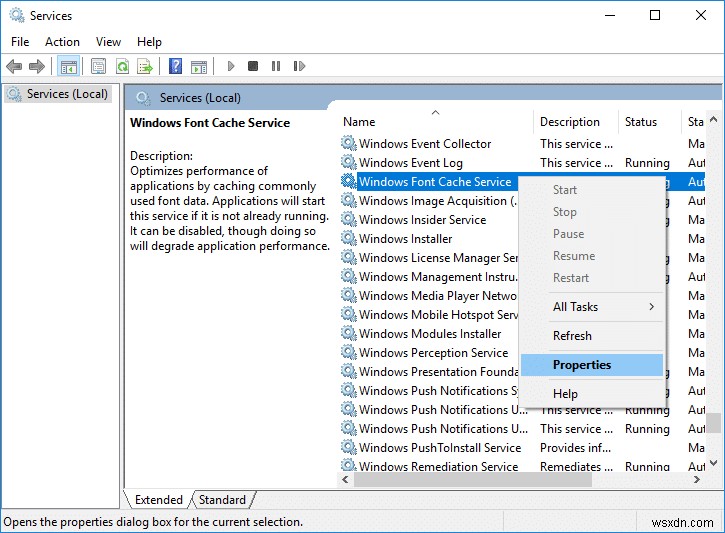Sort list by the Status column header
This screenshot has height=533, width=725.
click(641, 122)
